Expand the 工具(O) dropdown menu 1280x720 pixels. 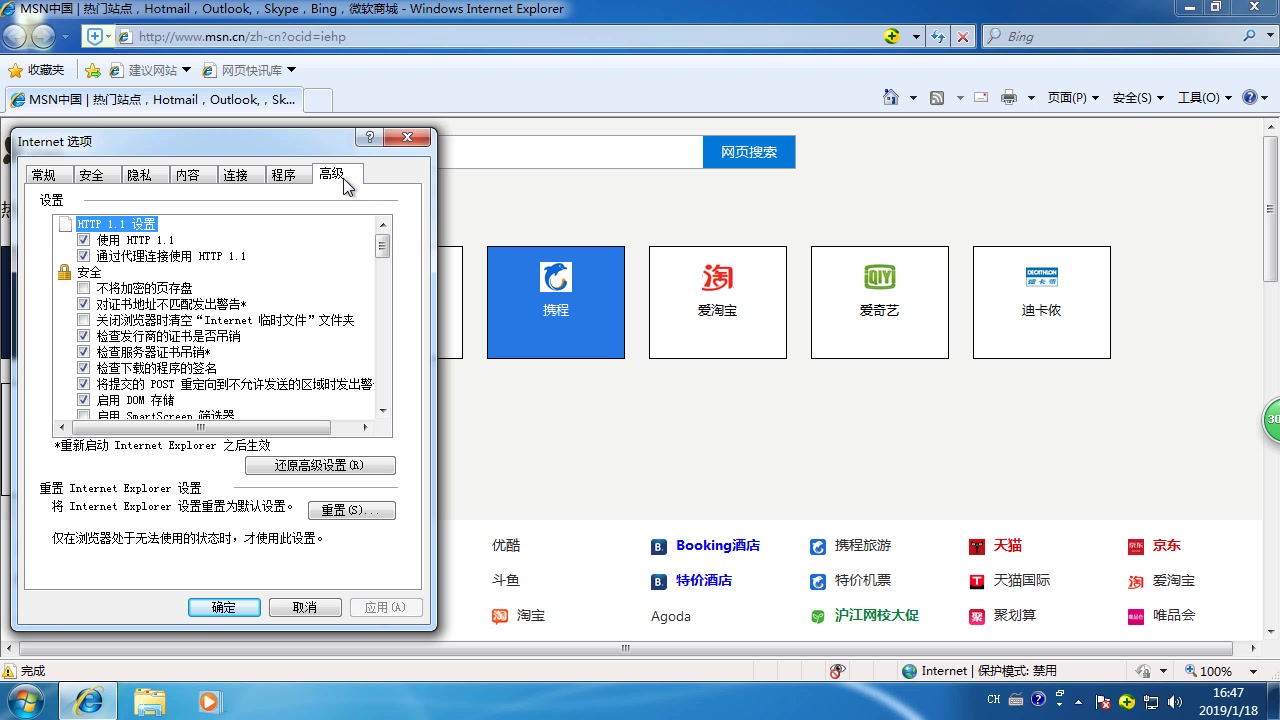click(1205, 98)
